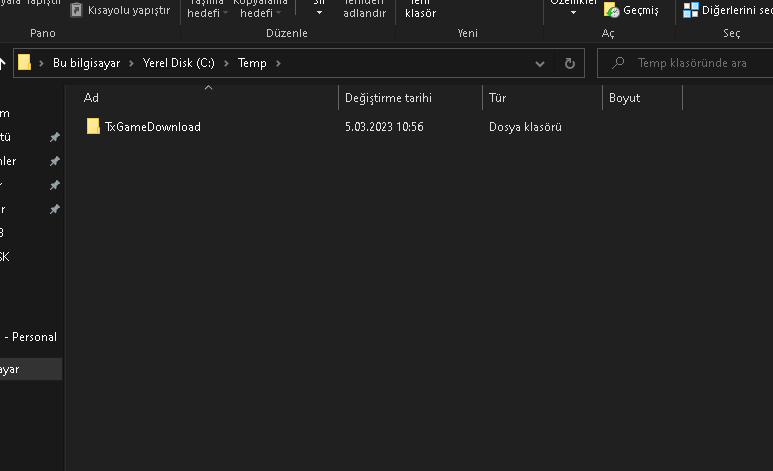Navigate to Bu bilgisayar in breadcrumb
This screenshot has width=773, height=471.
pos(87,63)
